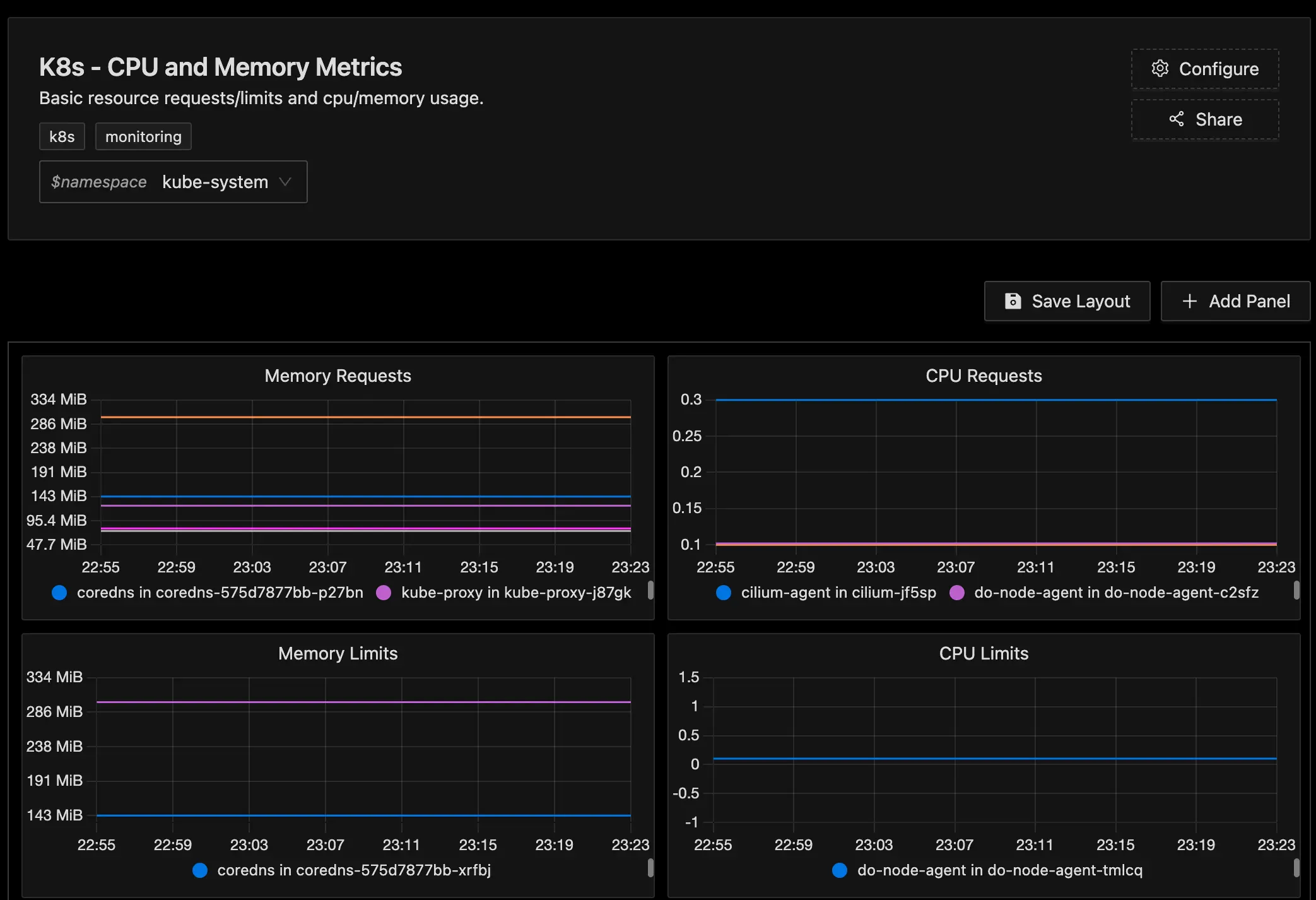Click 22:55 time label in CPU Requests
The image size is (1316, 900).
click(x=715, y=567)
